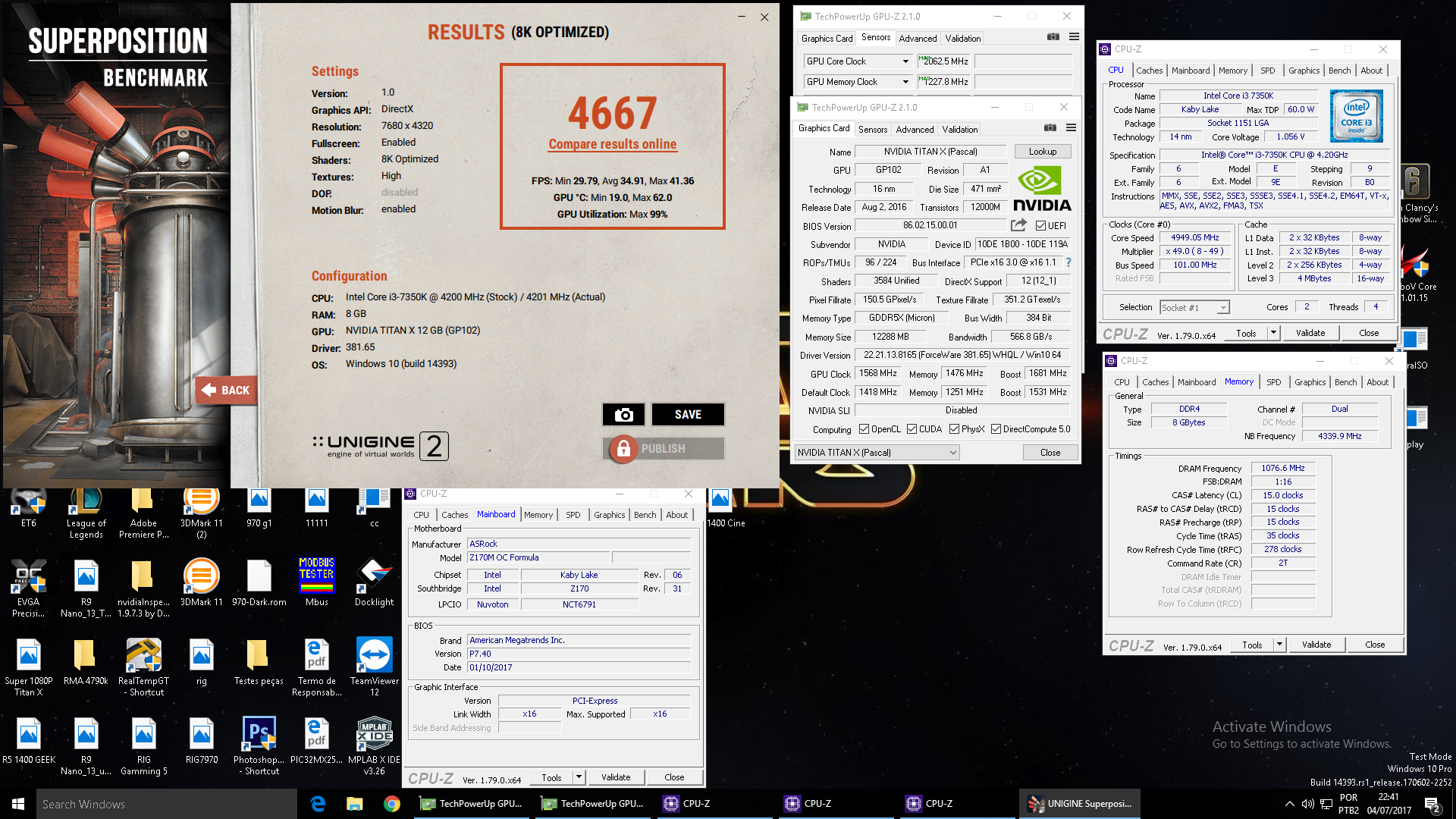Expand the Tools arrow in CPU-Z Memory window
The height and width of the screenshot is (819, 1456).
pyautogui.click(x=1279, y=645)
